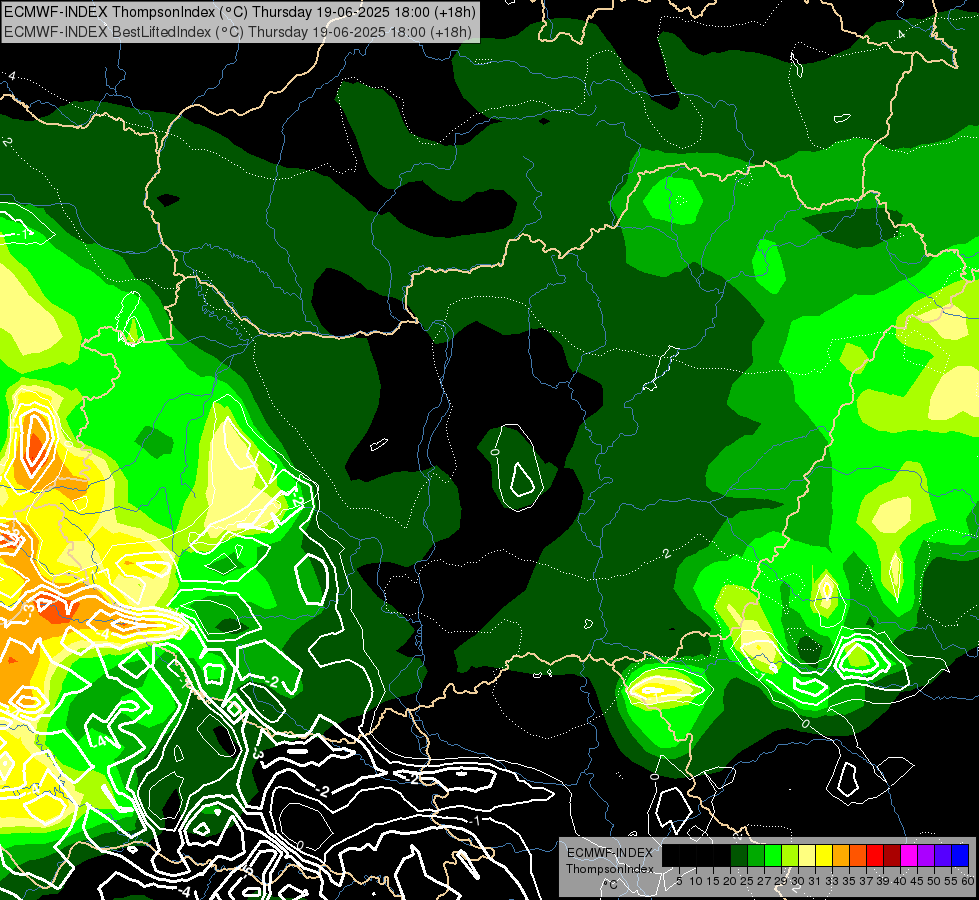Click the blue 55-60 legend swatch
The width and height of the screenshot is (979, 900).
pyautogui.click(x=960, y=855)
